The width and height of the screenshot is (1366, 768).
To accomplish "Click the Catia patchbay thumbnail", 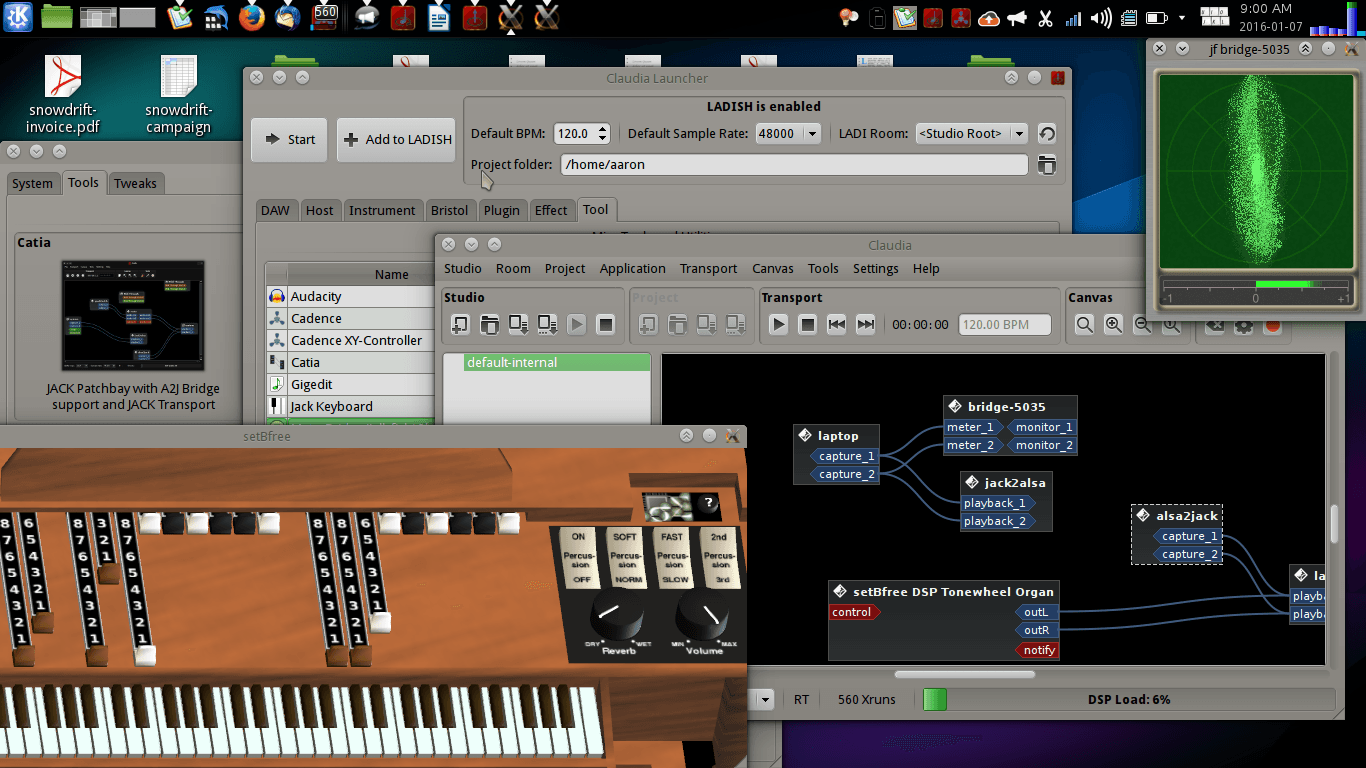I will (134, 316).
